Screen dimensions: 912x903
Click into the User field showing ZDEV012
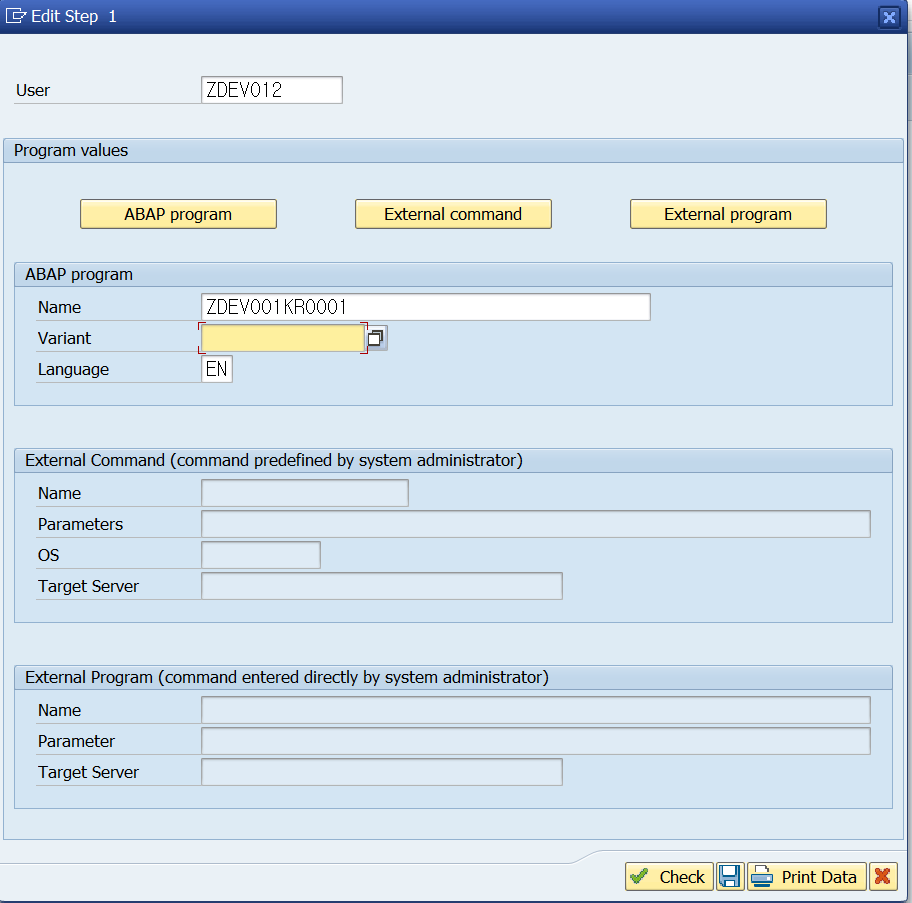click(271, 90)
